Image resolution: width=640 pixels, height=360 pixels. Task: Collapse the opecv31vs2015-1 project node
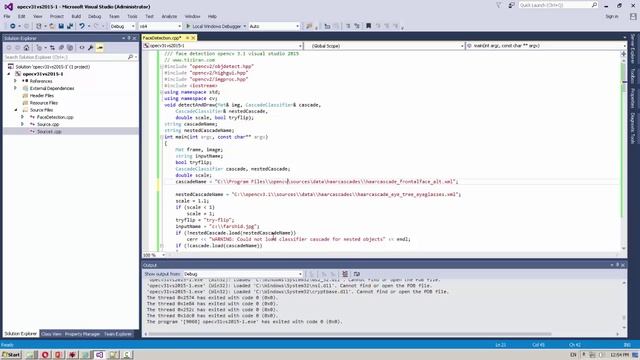click(9, 74)
